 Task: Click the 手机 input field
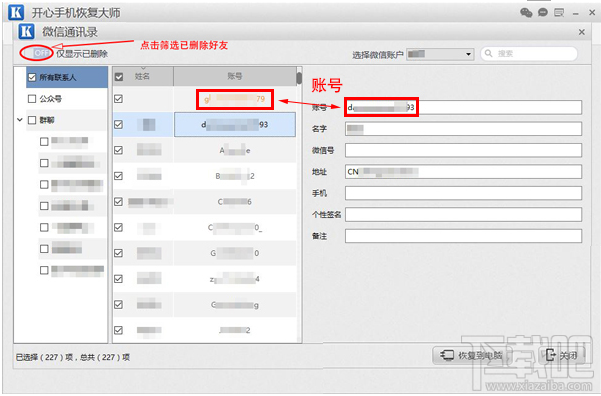[x=463, y=193]
